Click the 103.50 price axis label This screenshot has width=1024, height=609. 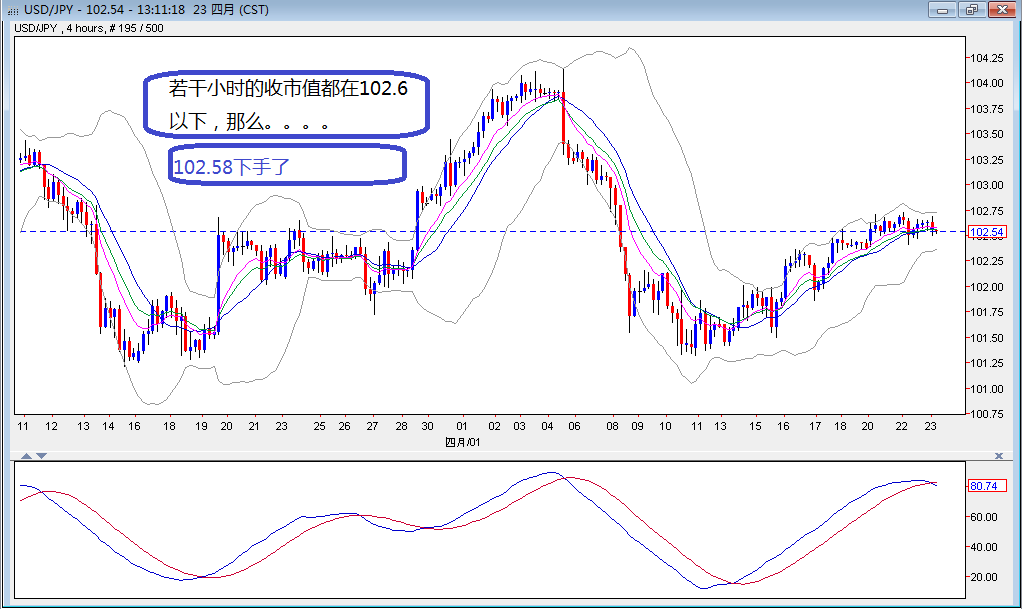pyautogui.click(x=987, y=134)
